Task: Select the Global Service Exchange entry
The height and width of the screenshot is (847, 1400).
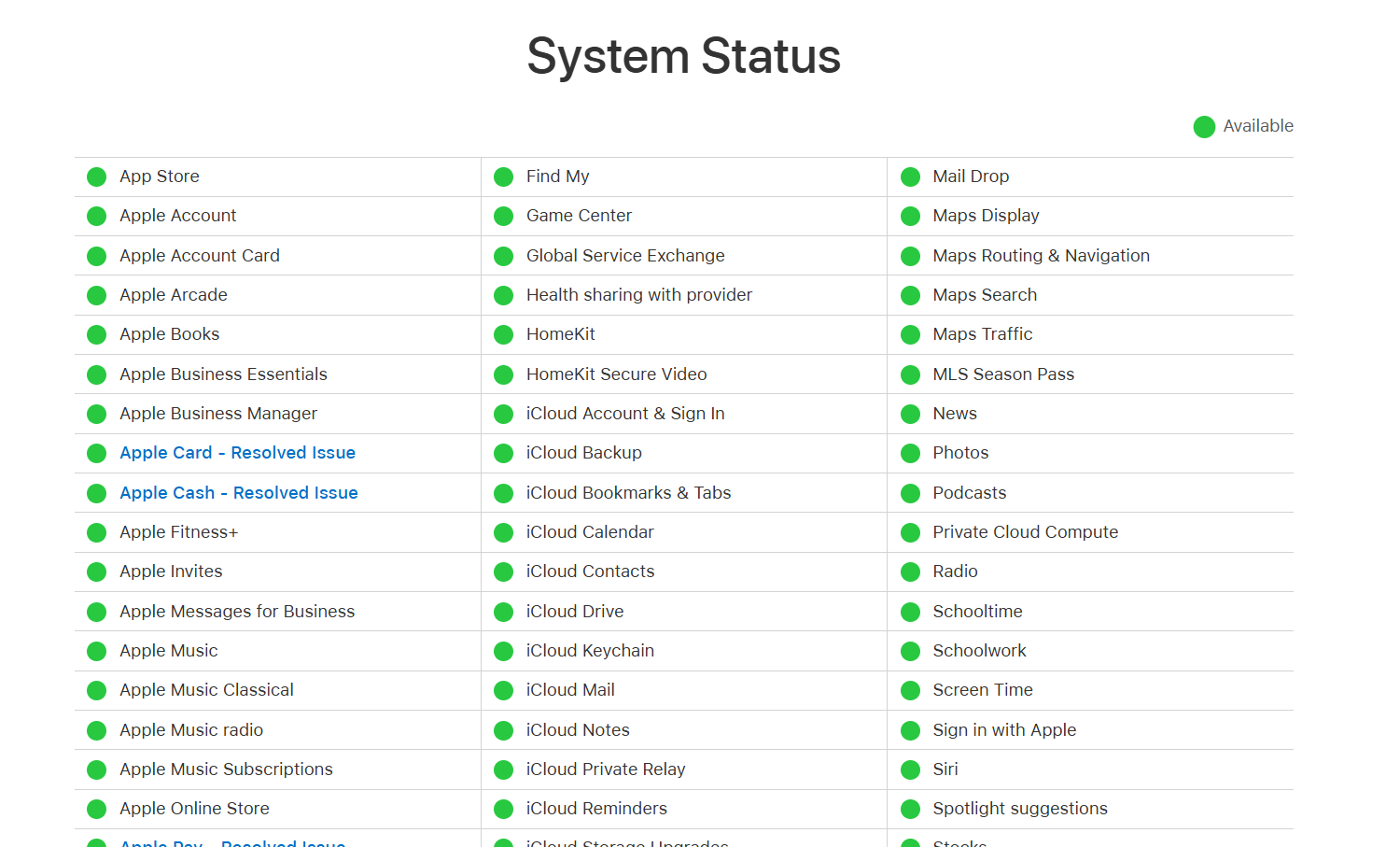Action: click(x=625, y=256)
